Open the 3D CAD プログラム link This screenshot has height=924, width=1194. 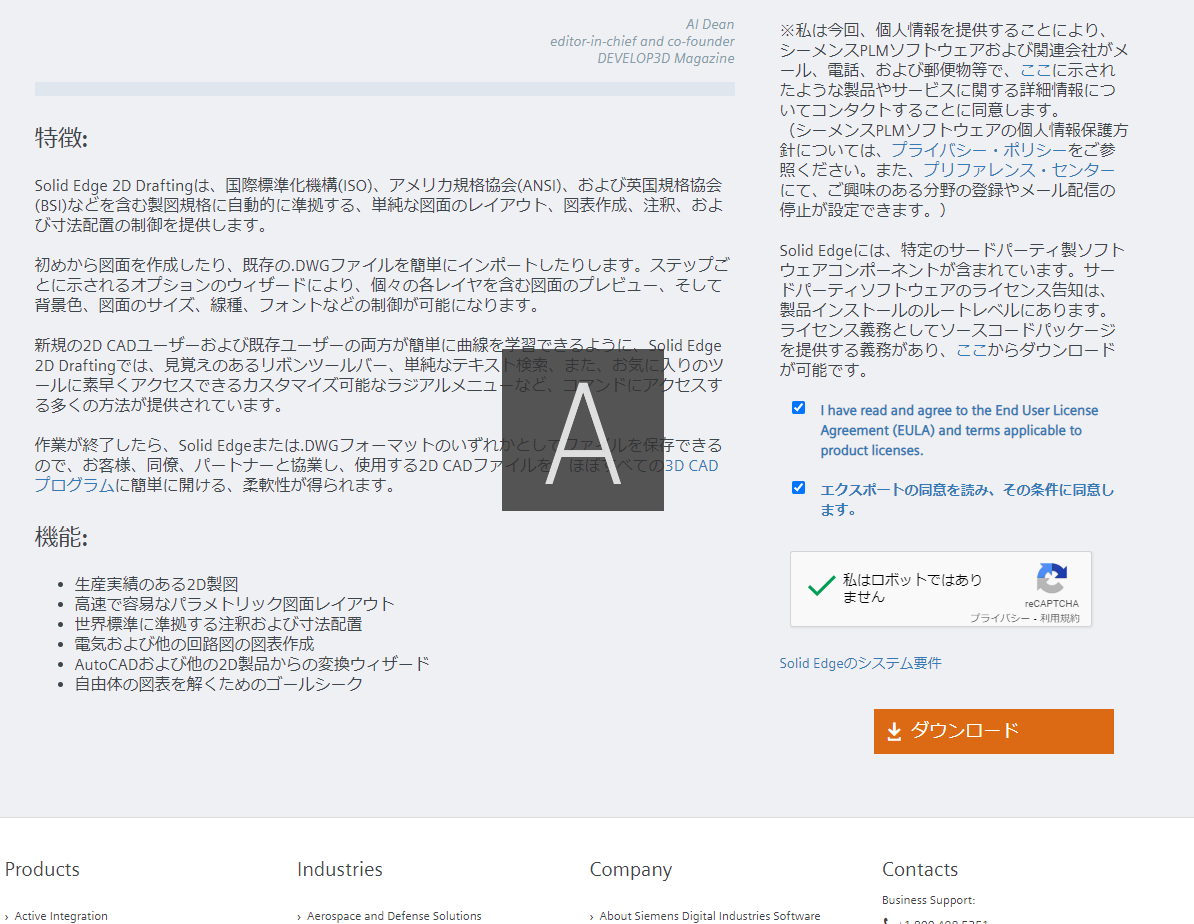coord(691,465)
